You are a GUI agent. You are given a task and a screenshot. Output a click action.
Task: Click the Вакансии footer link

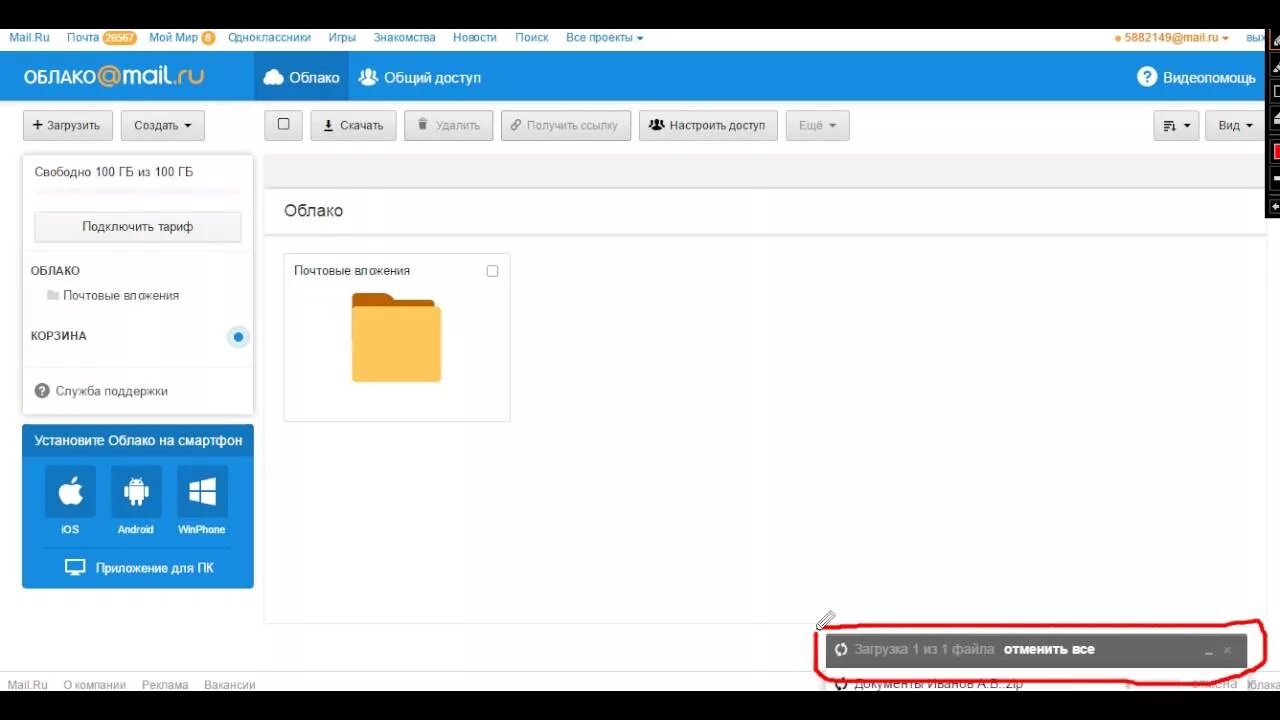(229, 685)
